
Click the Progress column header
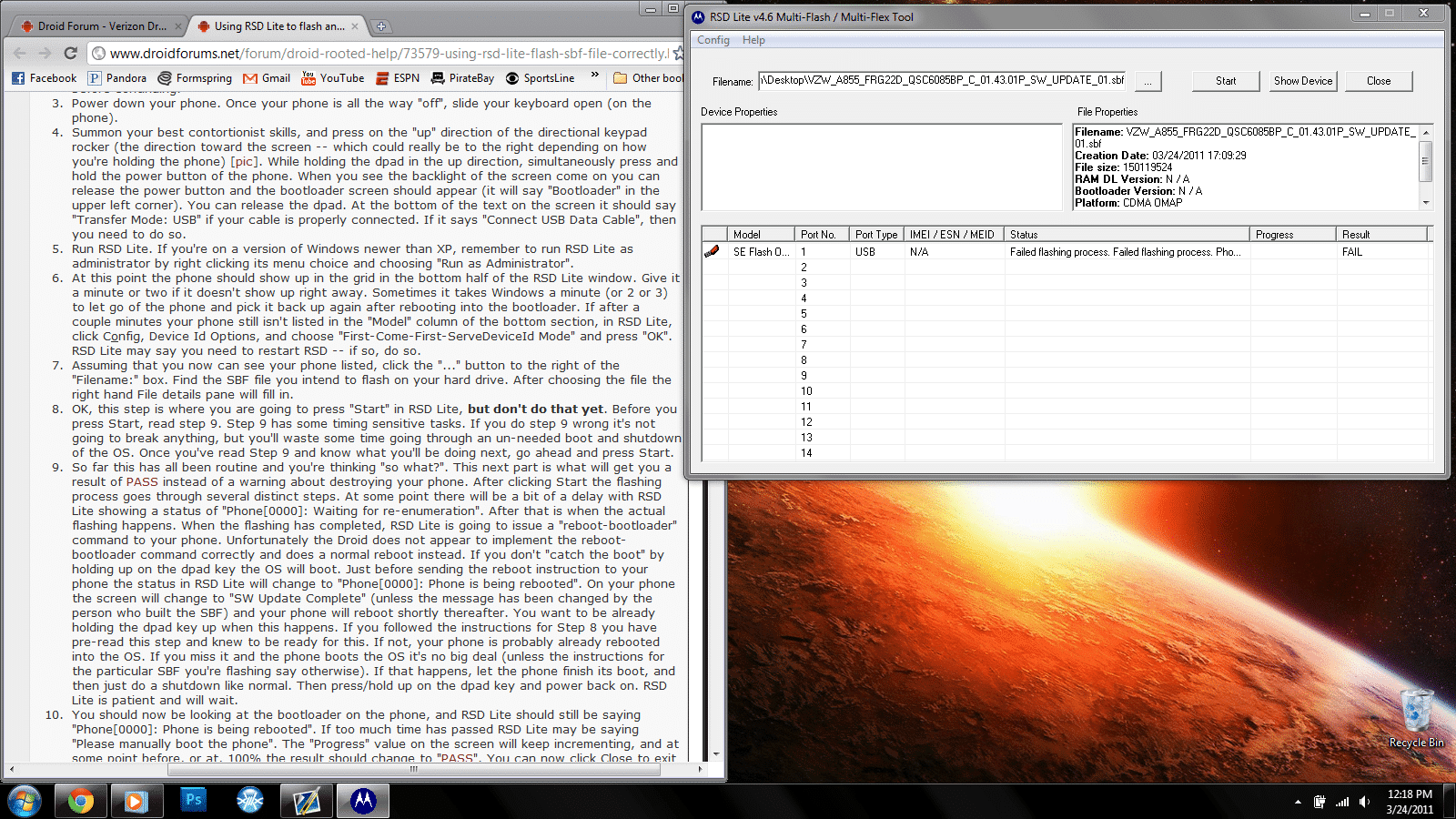1292,235
